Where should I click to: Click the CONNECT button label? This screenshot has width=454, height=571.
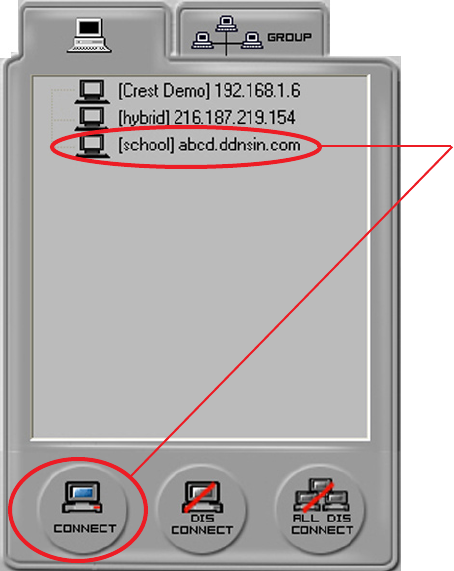point(84,528)
